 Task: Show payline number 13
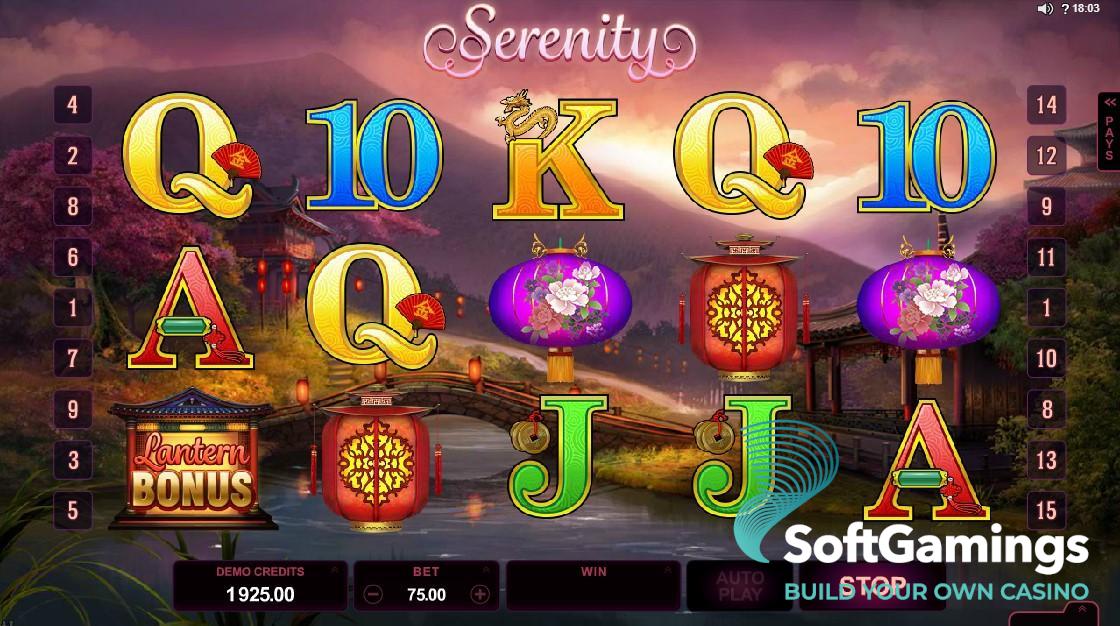click(1046, 459)
